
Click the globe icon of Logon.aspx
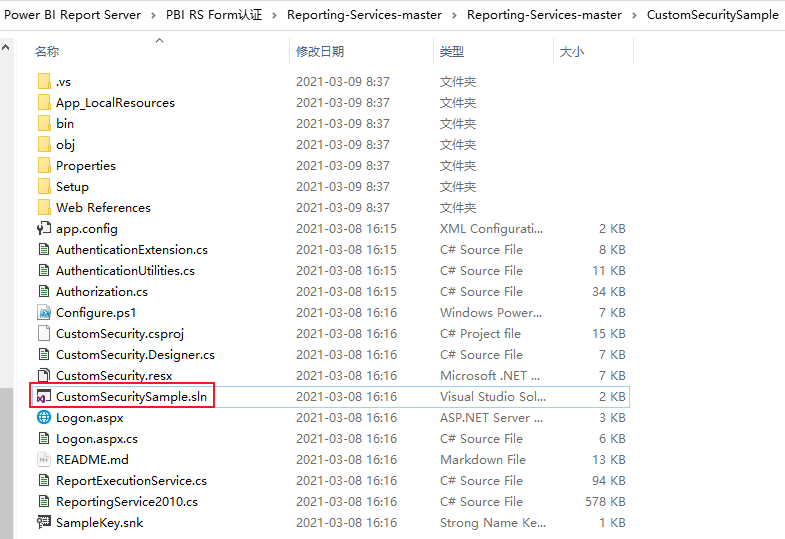point(44,417)
